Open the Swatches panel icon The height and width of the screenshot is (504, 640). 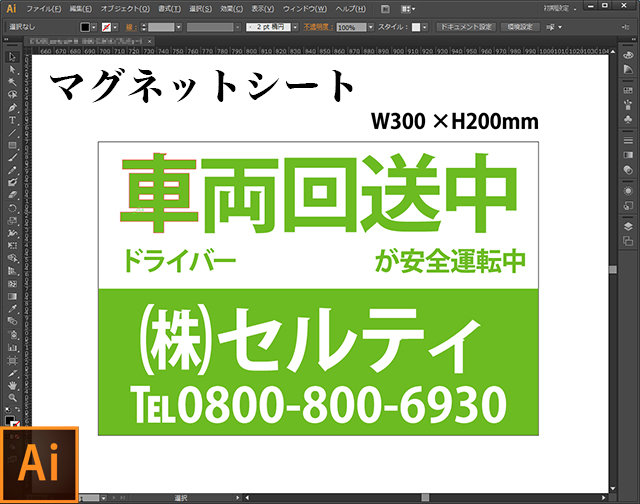click(628, 90)
